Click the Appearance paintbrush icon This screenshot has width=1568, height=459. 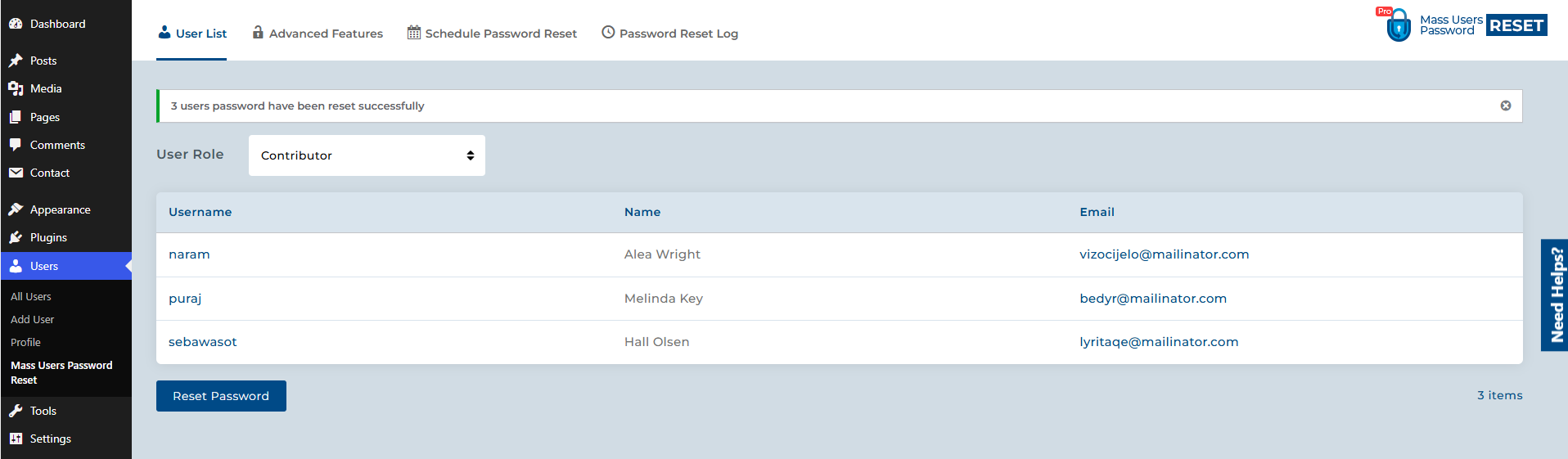(16, 209)
